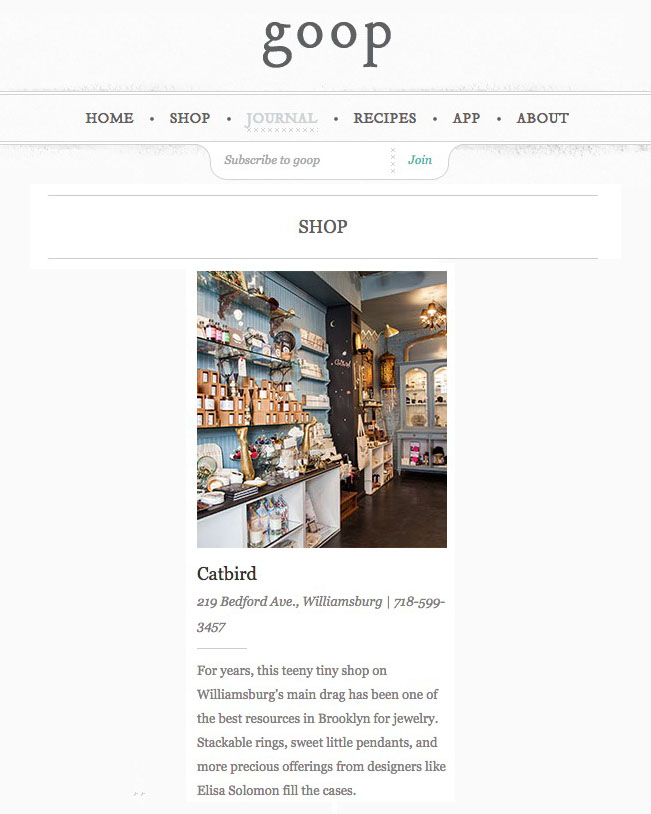
Task: Select the JOURNAL navigation tab
Action: point(281,118)
